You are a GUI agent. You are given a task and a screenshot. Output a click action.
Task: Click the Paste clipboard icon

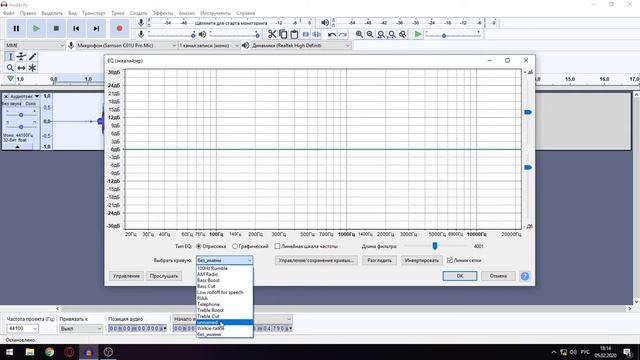pos(294,34)
